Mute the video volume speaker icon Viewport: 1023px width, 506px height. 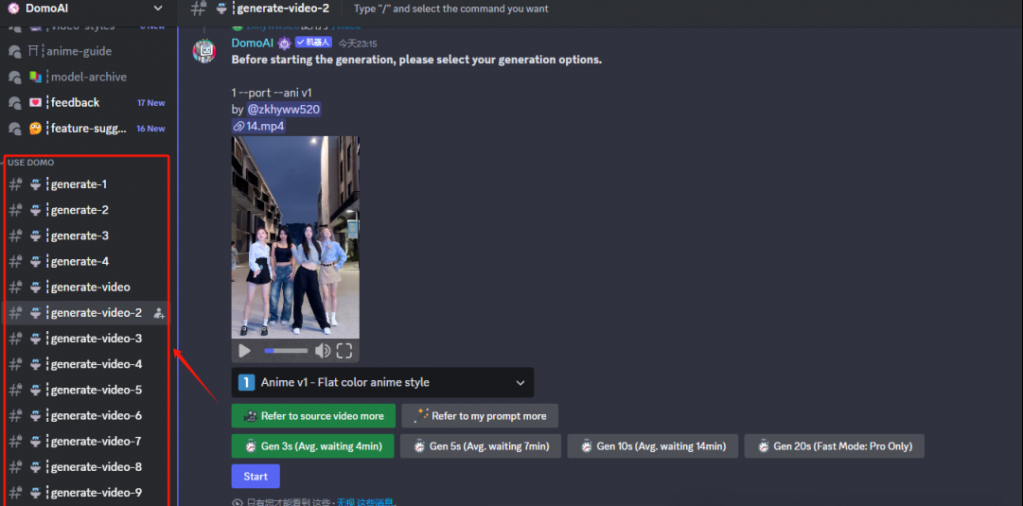pyautogui.click(x=322, y=351)
